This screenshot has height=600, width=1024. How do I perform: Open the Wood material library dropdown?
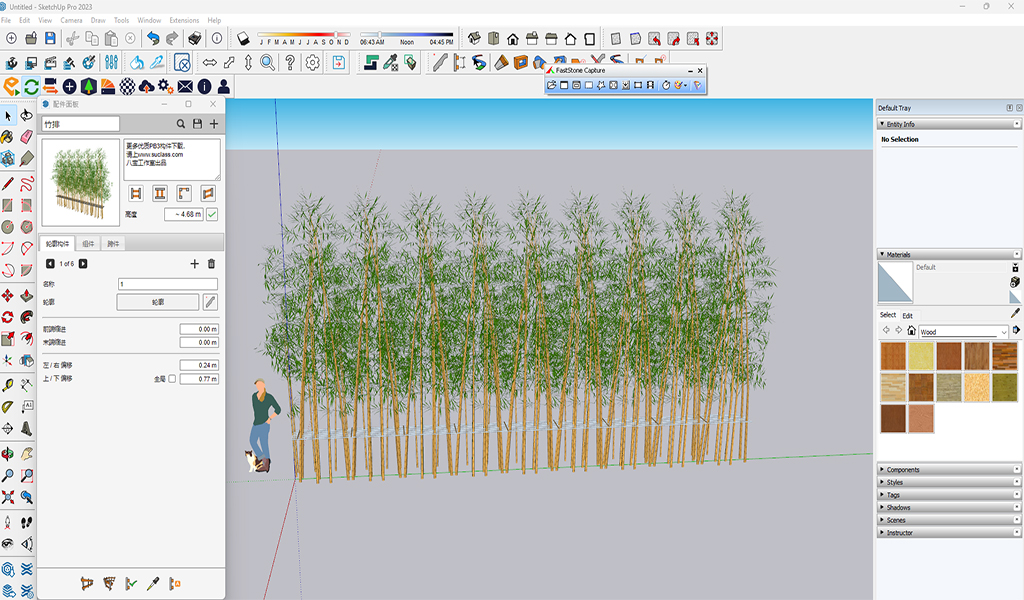click(x=1004, y=332)
